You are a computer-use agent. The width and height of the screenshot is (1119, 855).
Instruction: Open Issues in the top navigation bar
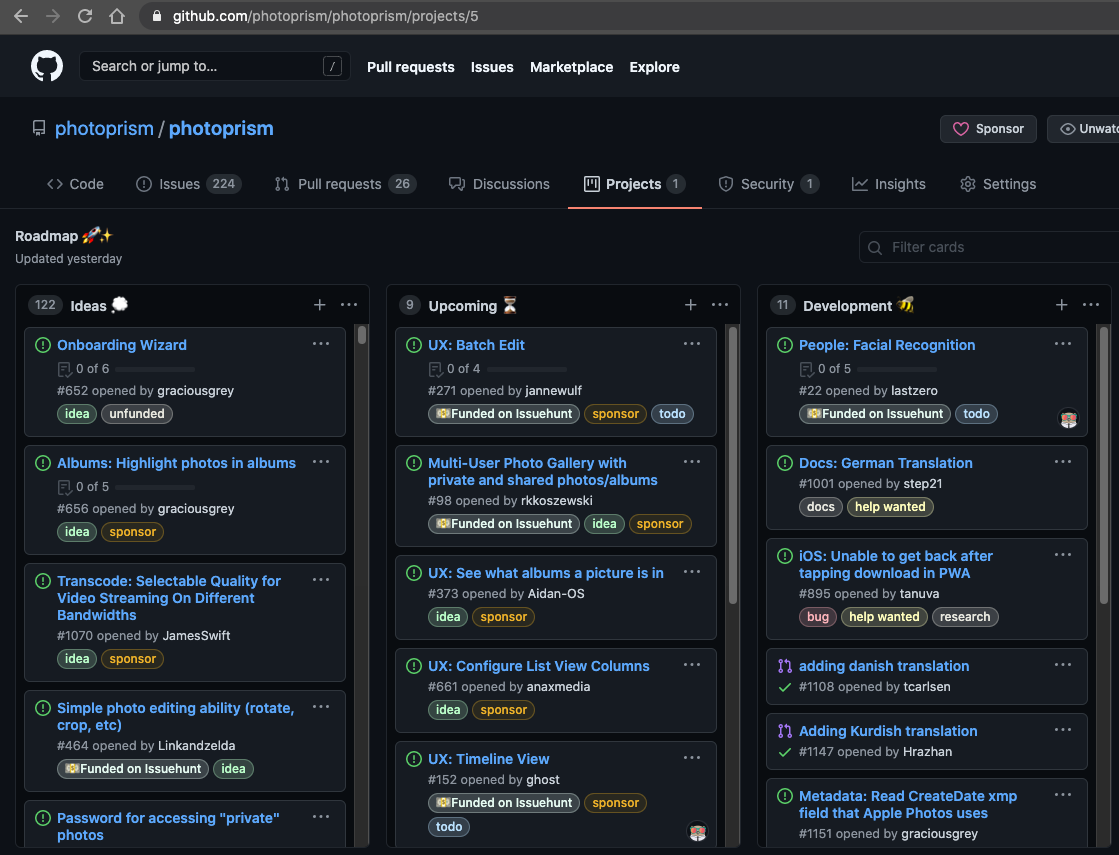click(x=492, y=67)
